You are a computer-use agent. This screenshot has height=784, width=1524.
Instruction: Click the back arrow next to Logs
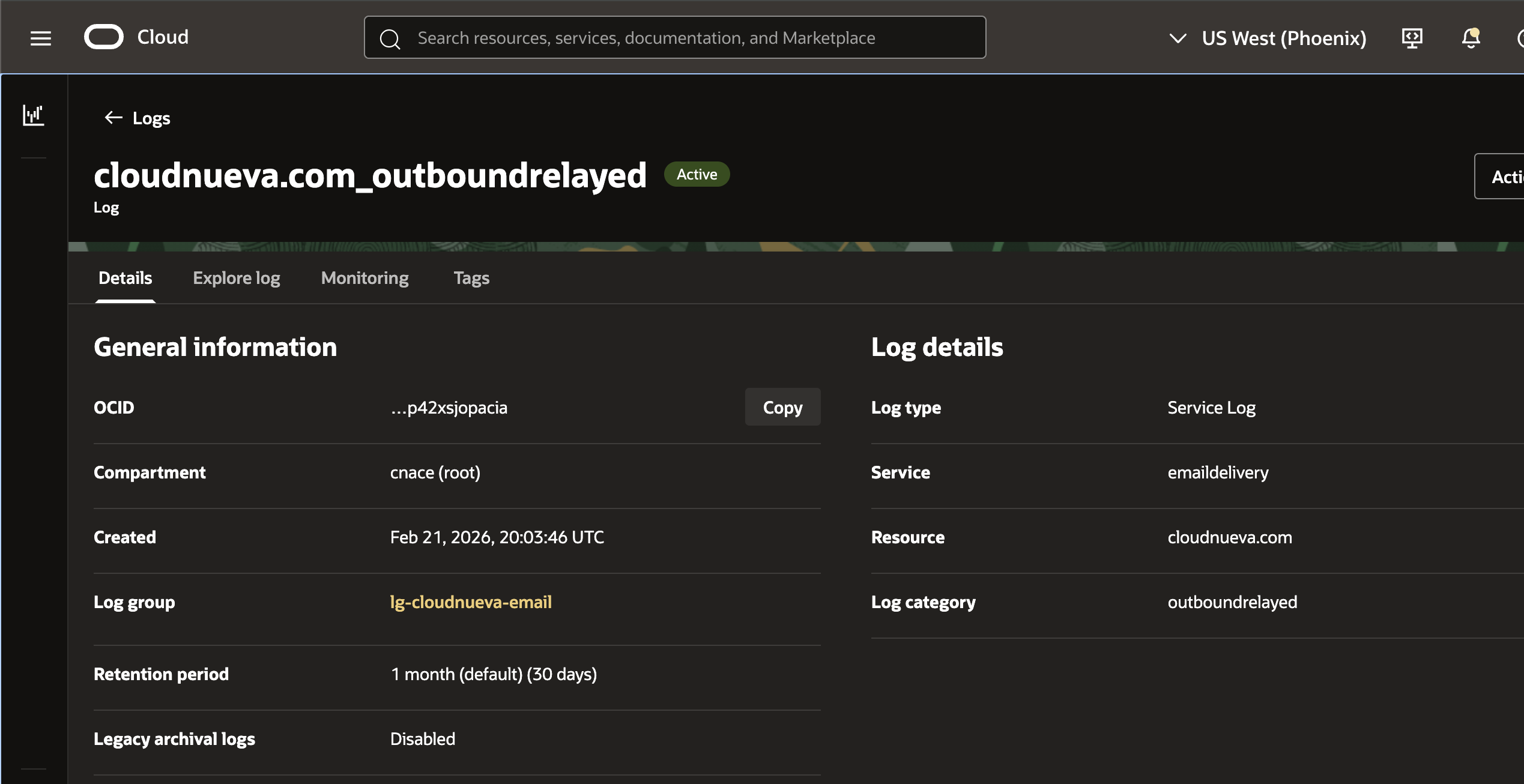point(113,118)
